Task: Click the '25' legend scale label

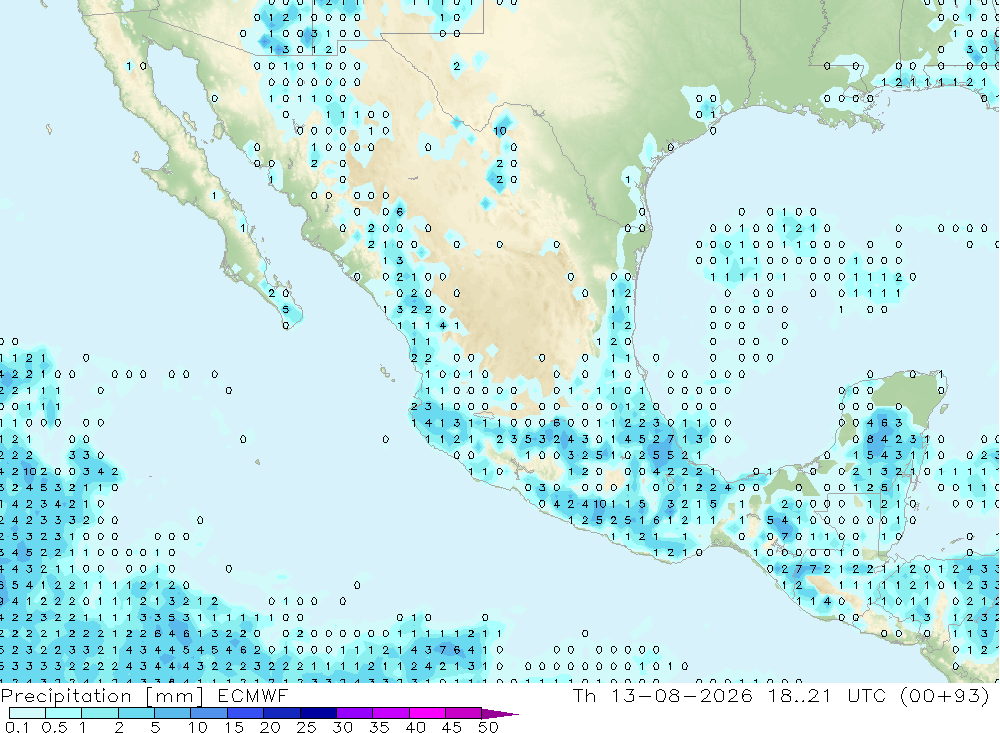Action: 306,727
